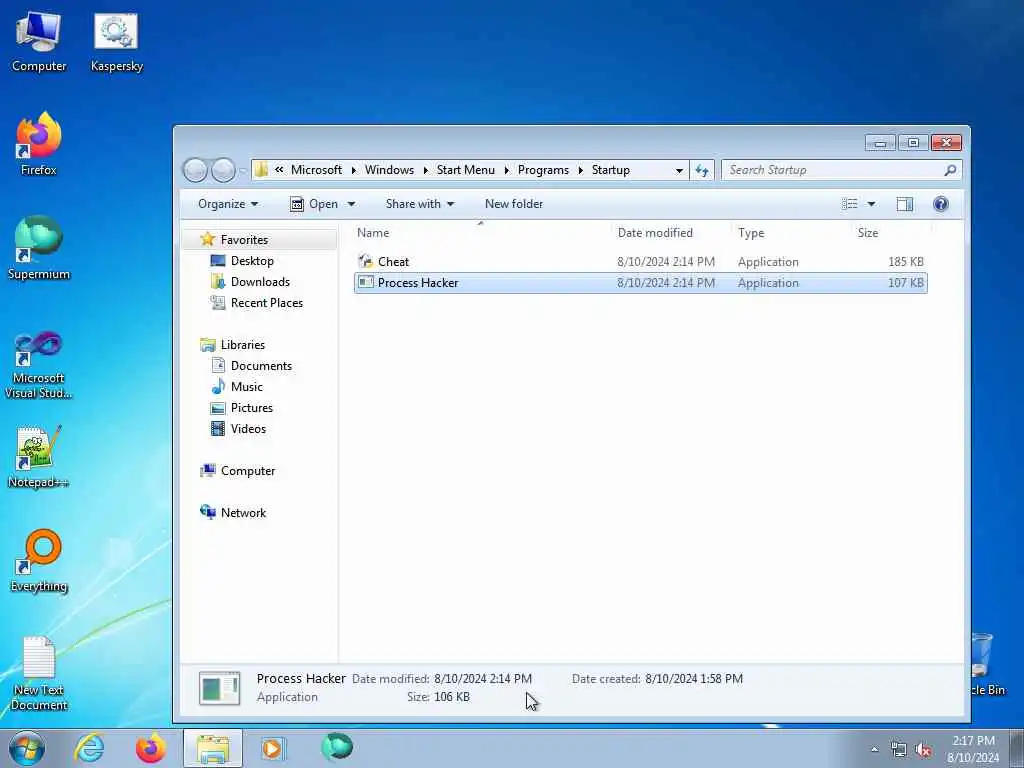
Task: Open Explorer help button
Action: [940, 204]
